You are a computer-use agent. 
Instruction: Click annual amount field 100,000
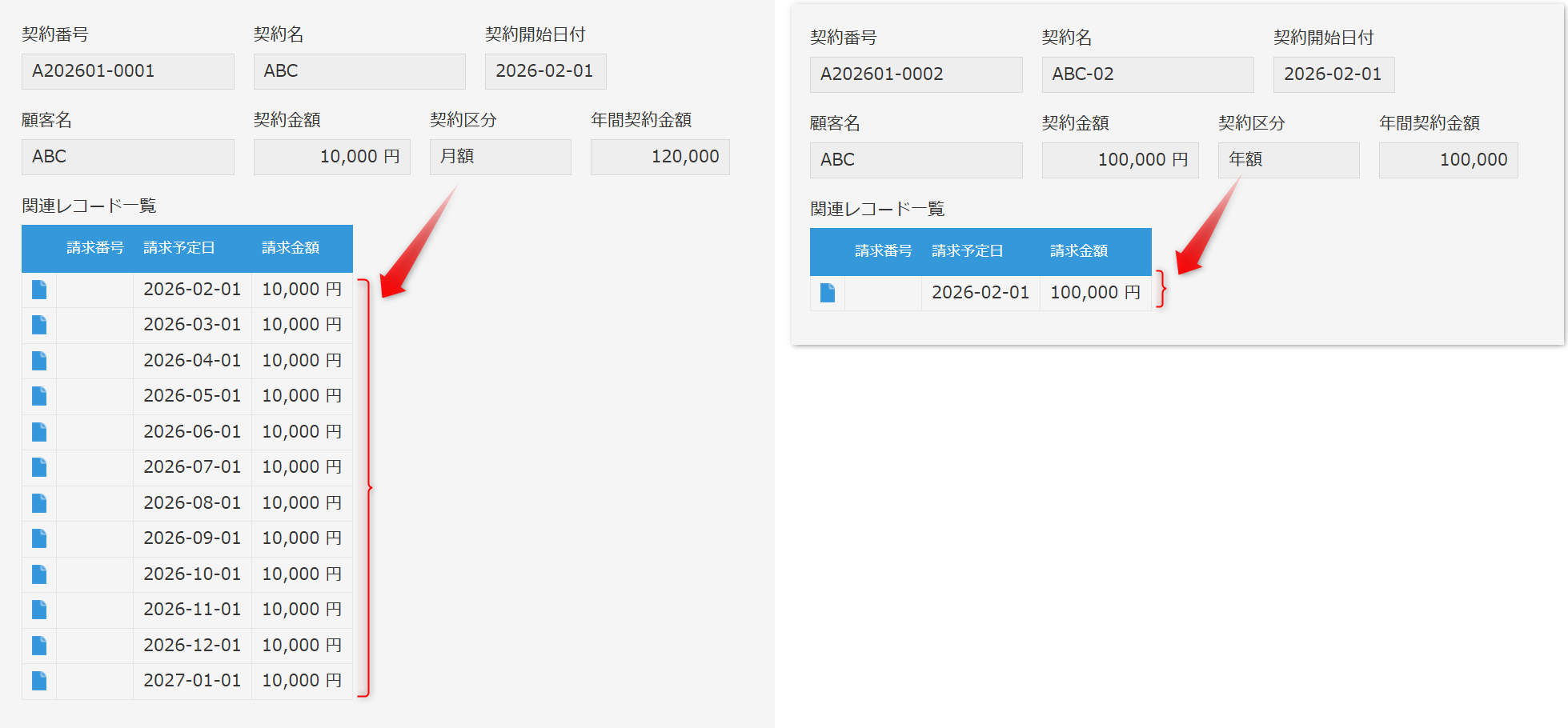(1449, 160)
